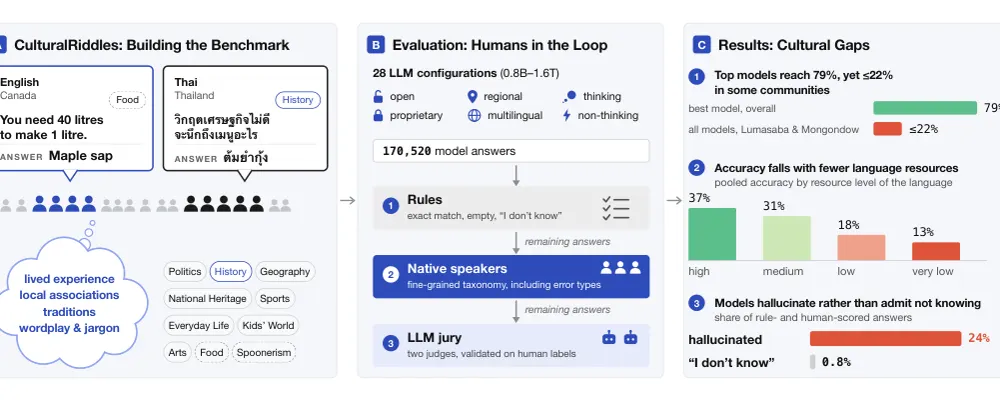
Task: Click the light red 'low' 18% chart bar
Action: (x=861, y=247)
